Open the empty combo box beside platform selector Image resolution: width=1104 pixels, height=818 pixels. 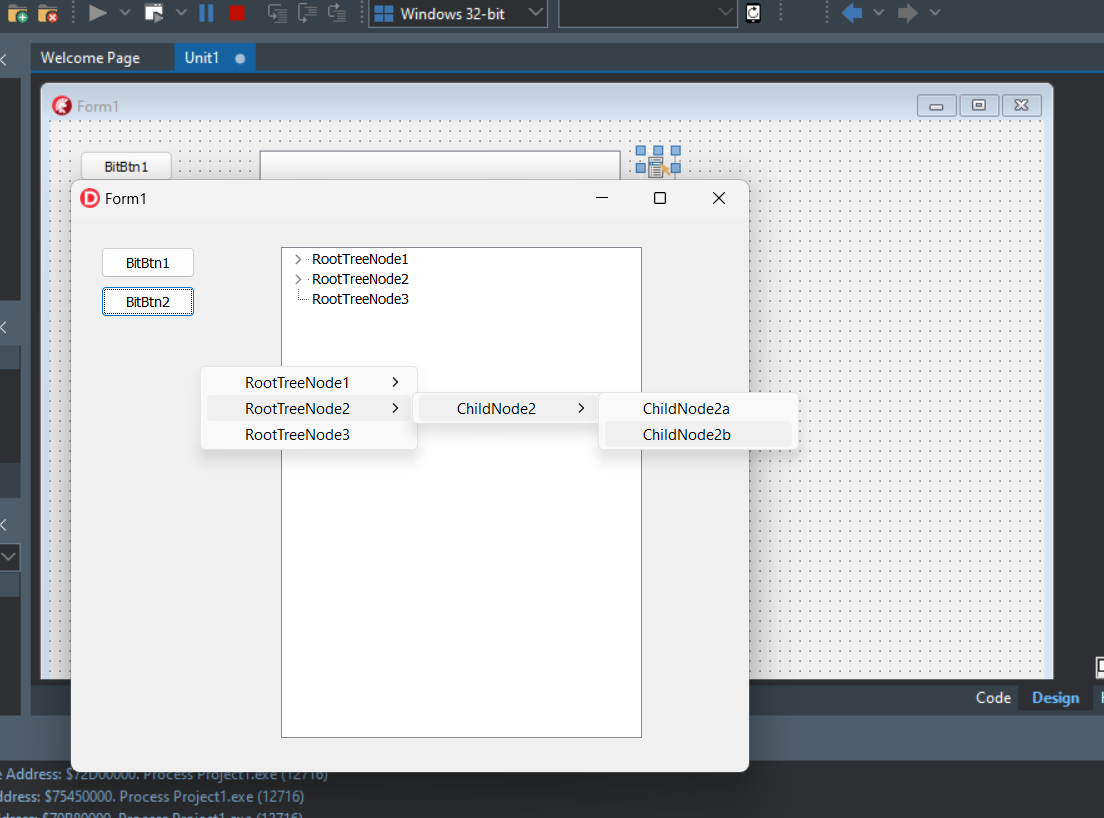648,13
